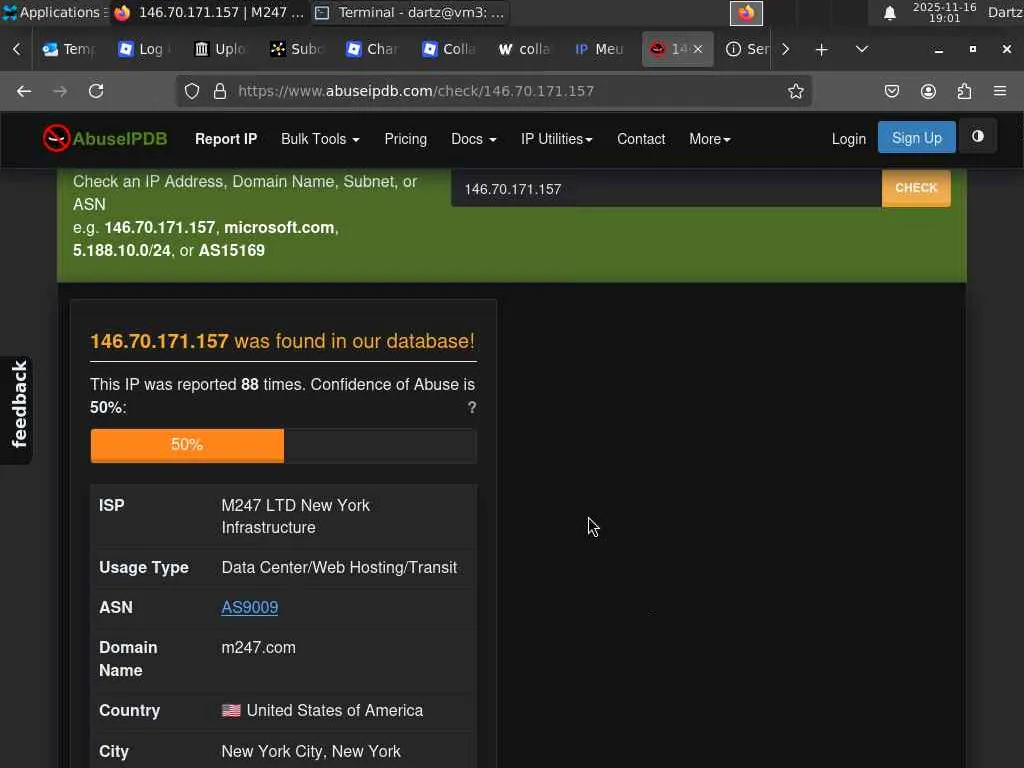Switch to the Ser browser tab
The width and height of the screenshot is (1024, 768).
tap(748, 50)
